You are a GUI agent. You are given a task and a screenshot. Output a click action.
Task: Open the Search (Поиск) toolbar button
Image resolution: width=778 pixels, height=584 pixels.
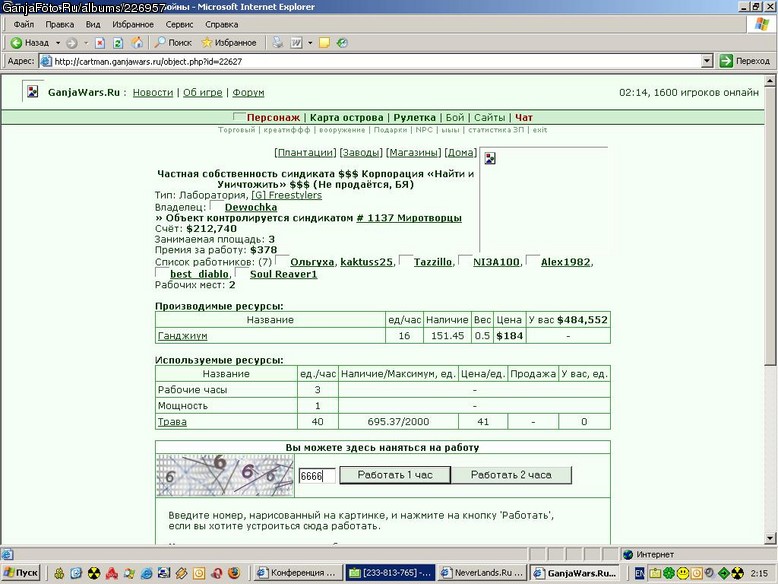click(x=173, y=43)
